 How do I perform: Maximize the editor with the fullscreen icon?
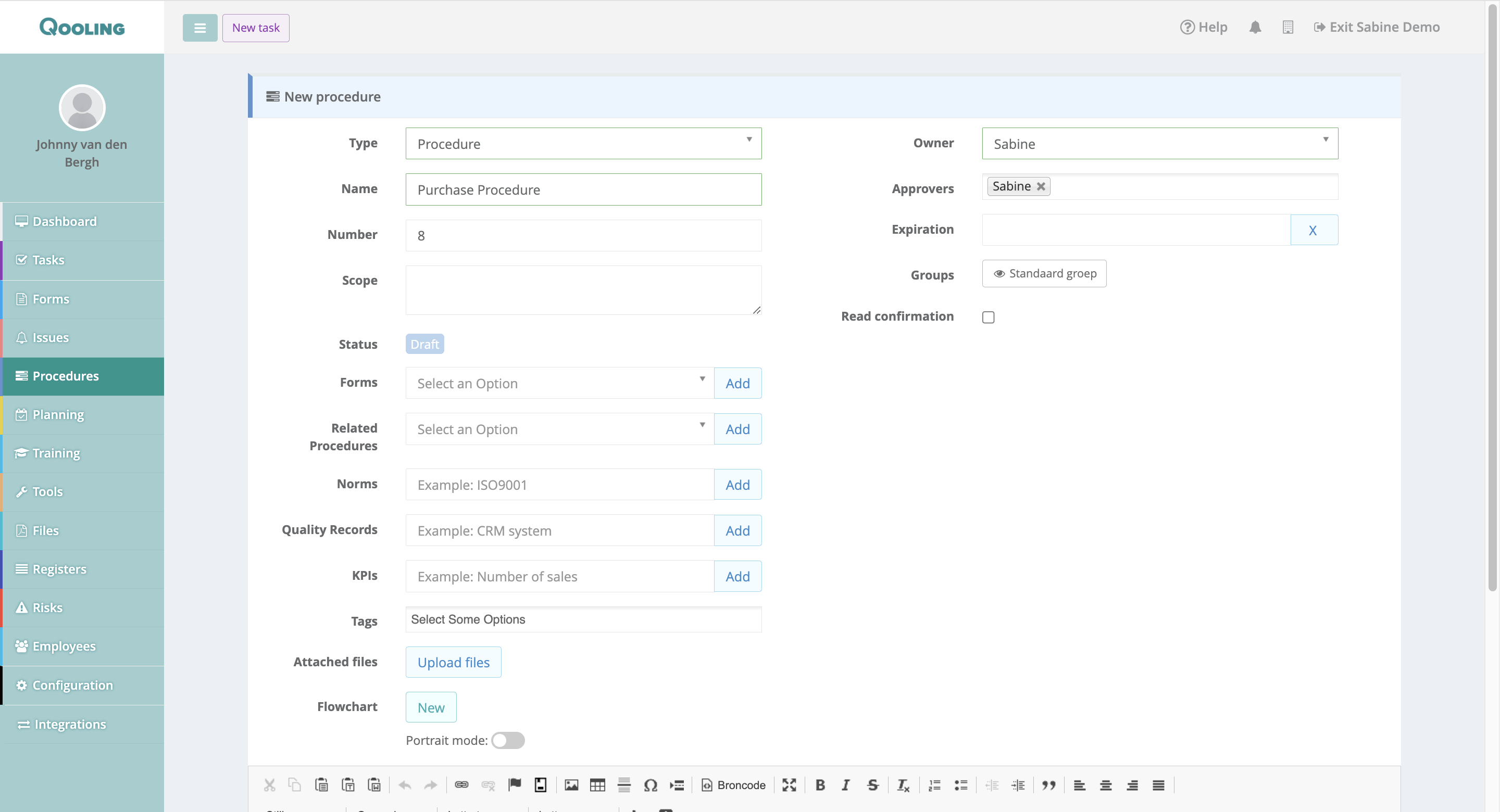tap(789, 785)
